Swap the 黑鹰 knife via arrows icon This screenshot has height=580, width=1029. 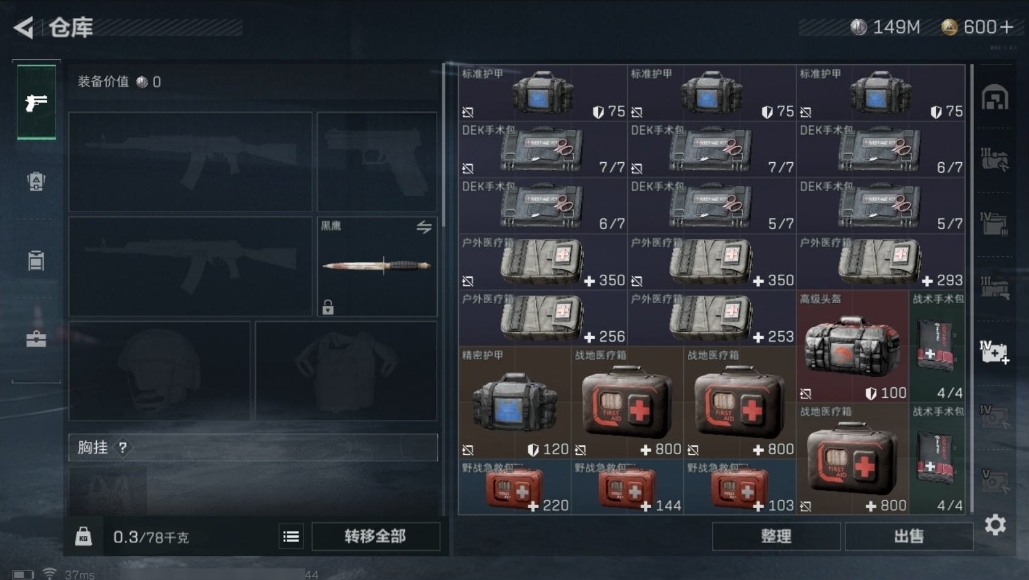click(424, 227)
